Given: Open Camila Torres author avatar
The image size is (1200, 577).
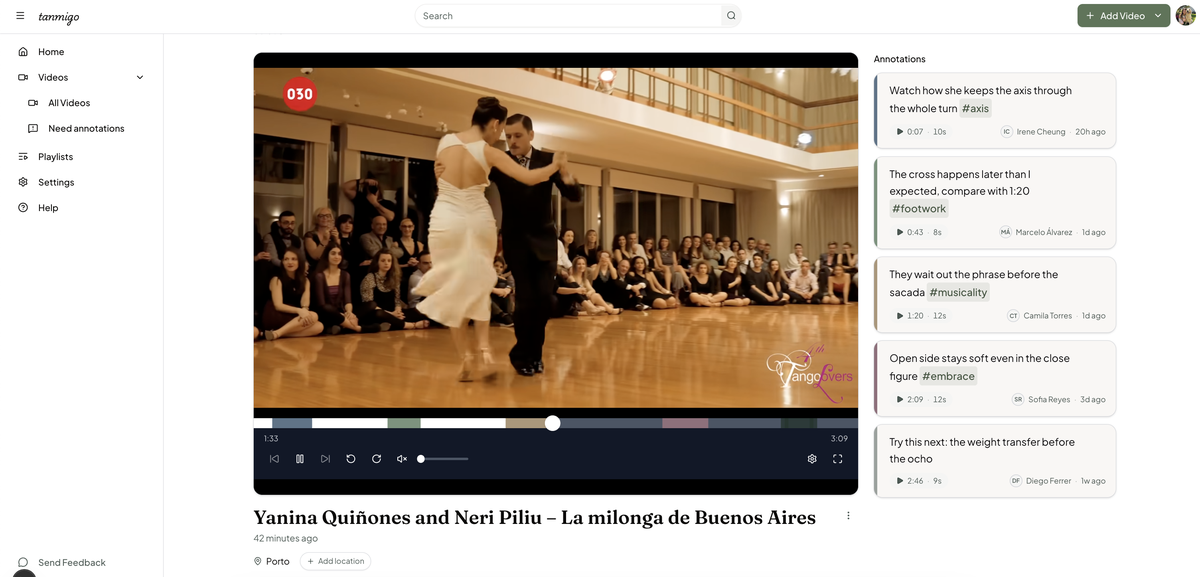Looking at the screenshot, I should coord(1013,316).
